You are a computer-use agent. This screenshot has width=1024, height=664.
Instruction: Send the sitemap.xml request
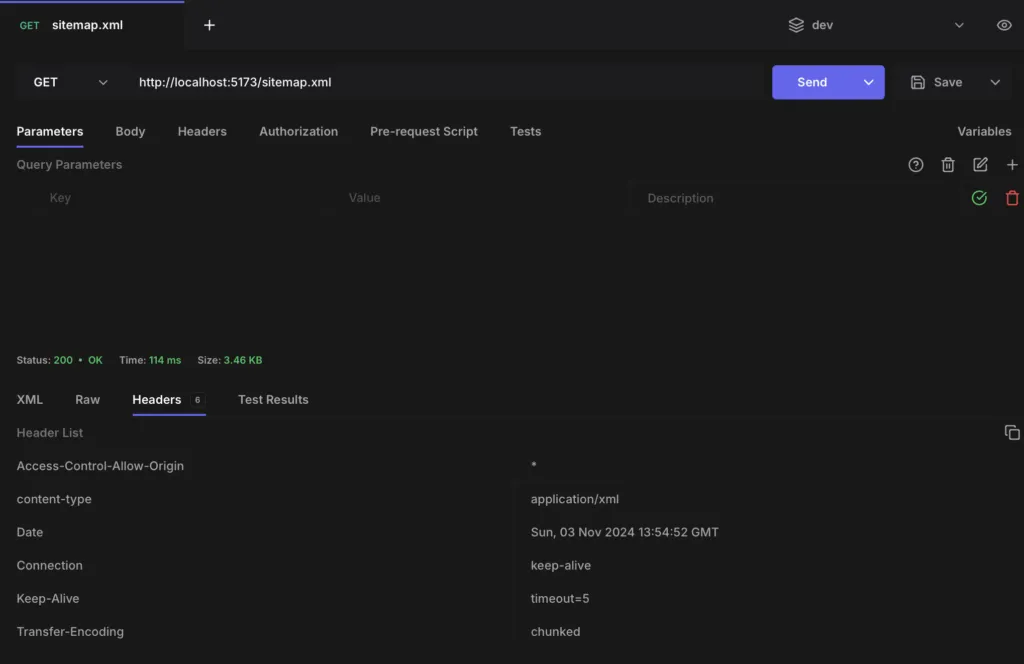[813, 82]
